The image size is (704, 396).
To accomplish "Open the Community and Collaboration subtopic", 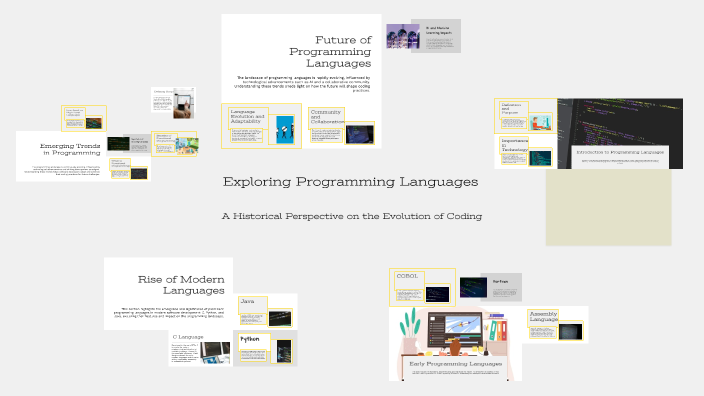I will (x=341, y=126).
